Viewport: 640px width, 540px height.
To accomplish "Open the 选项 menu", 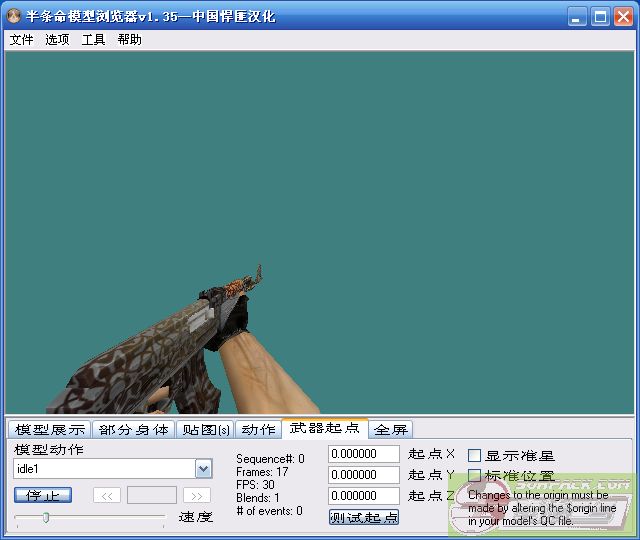I will click(x=57, y=40).
